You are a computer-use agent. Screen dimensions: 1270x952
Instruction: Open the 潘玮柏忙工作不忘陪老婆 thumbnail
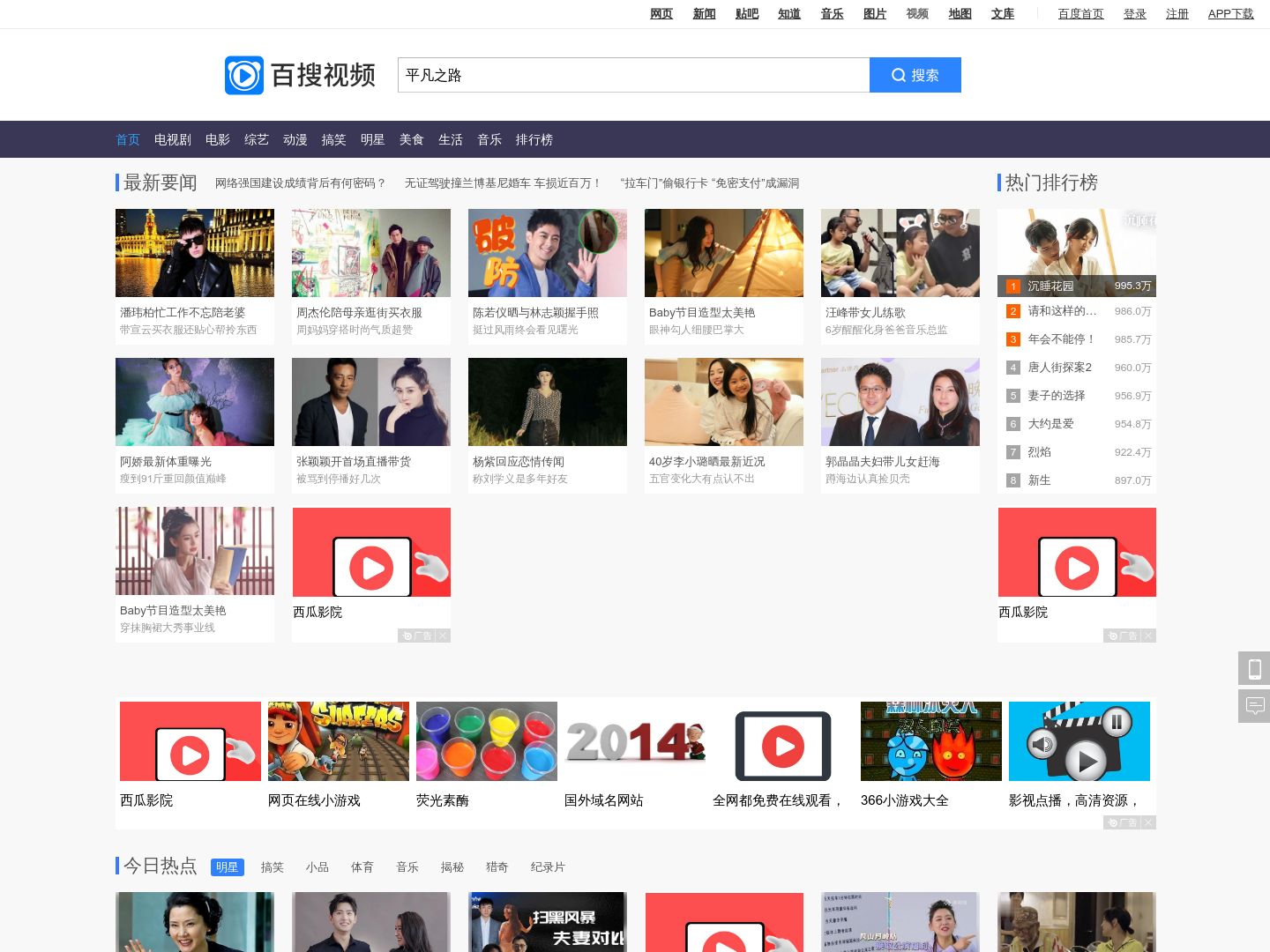click(195, 253)
